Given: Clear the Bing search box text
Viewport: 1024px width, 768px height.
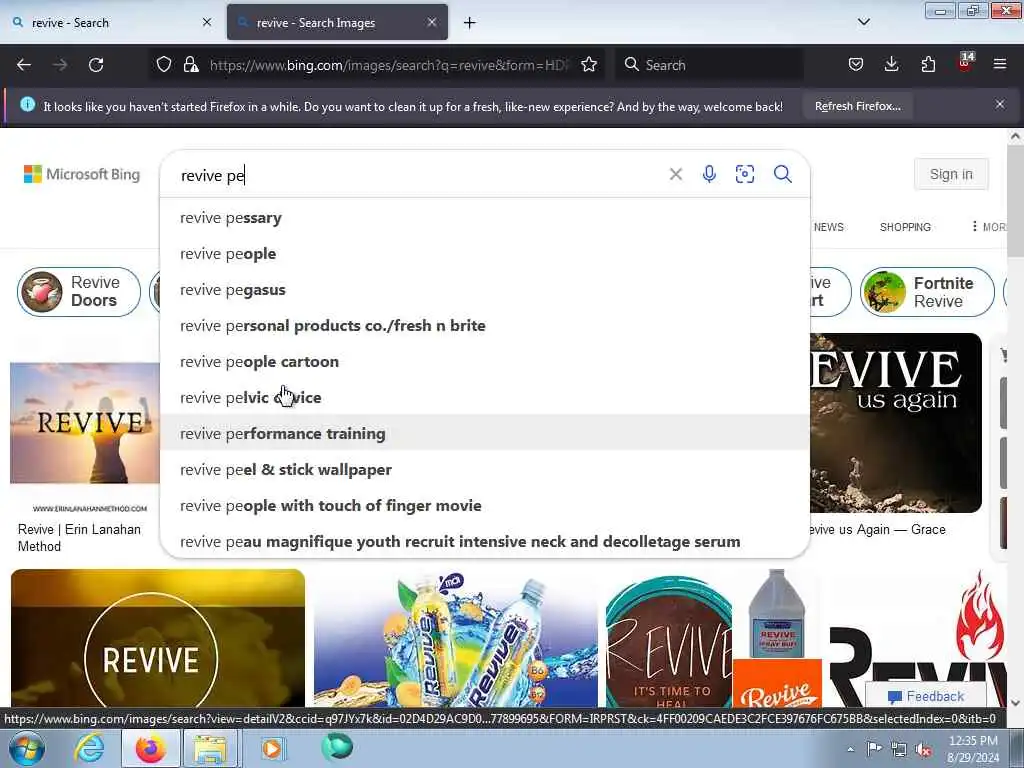Looking at the screenshot, I should [676, 174].
